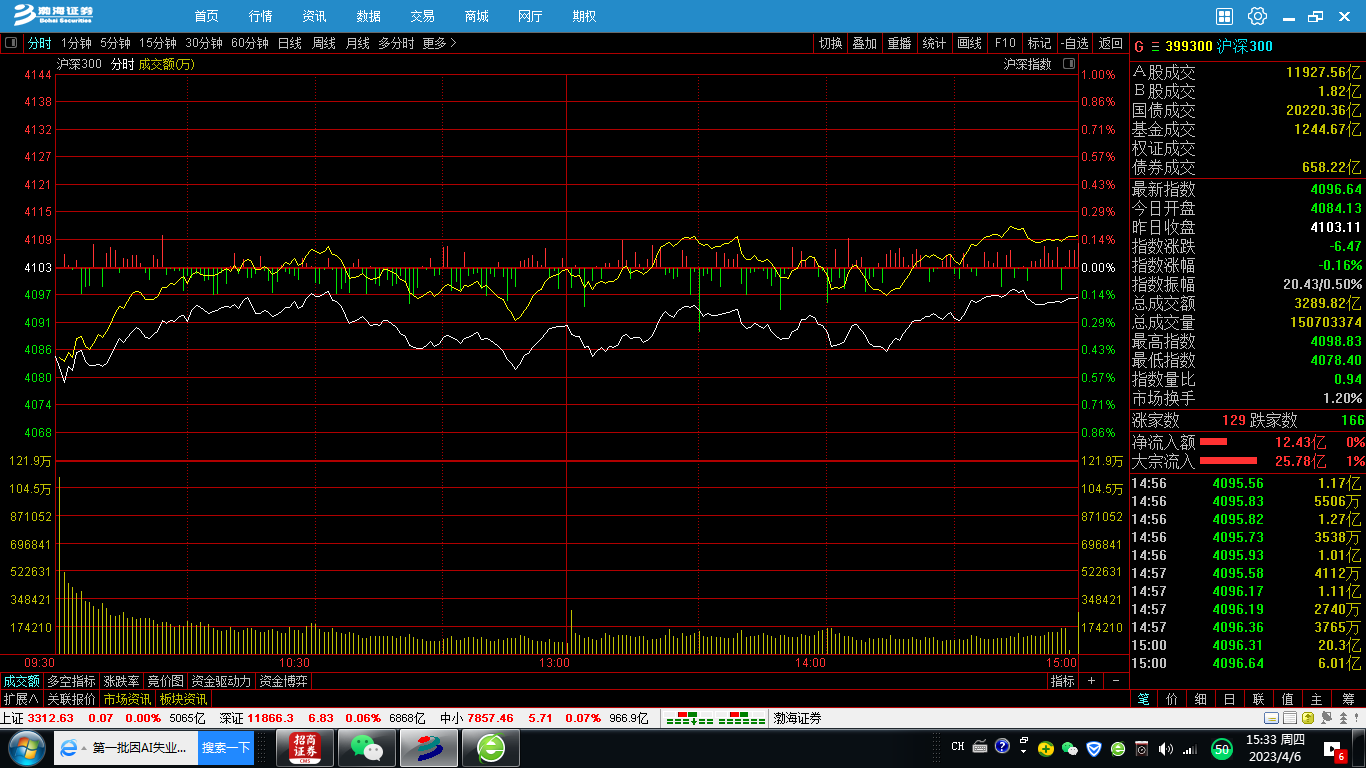This screenshot has height=768, width=1366.
Task: Click the 切换 toolbar button
Action: point(830,43)
